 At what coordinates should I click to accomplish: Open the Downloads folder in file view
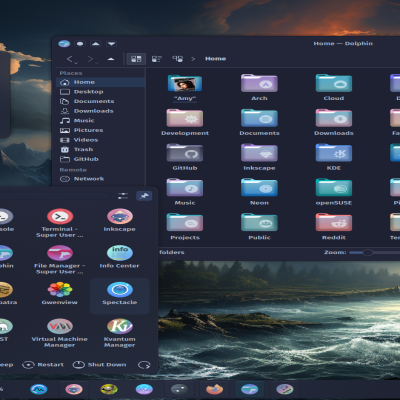334,123
